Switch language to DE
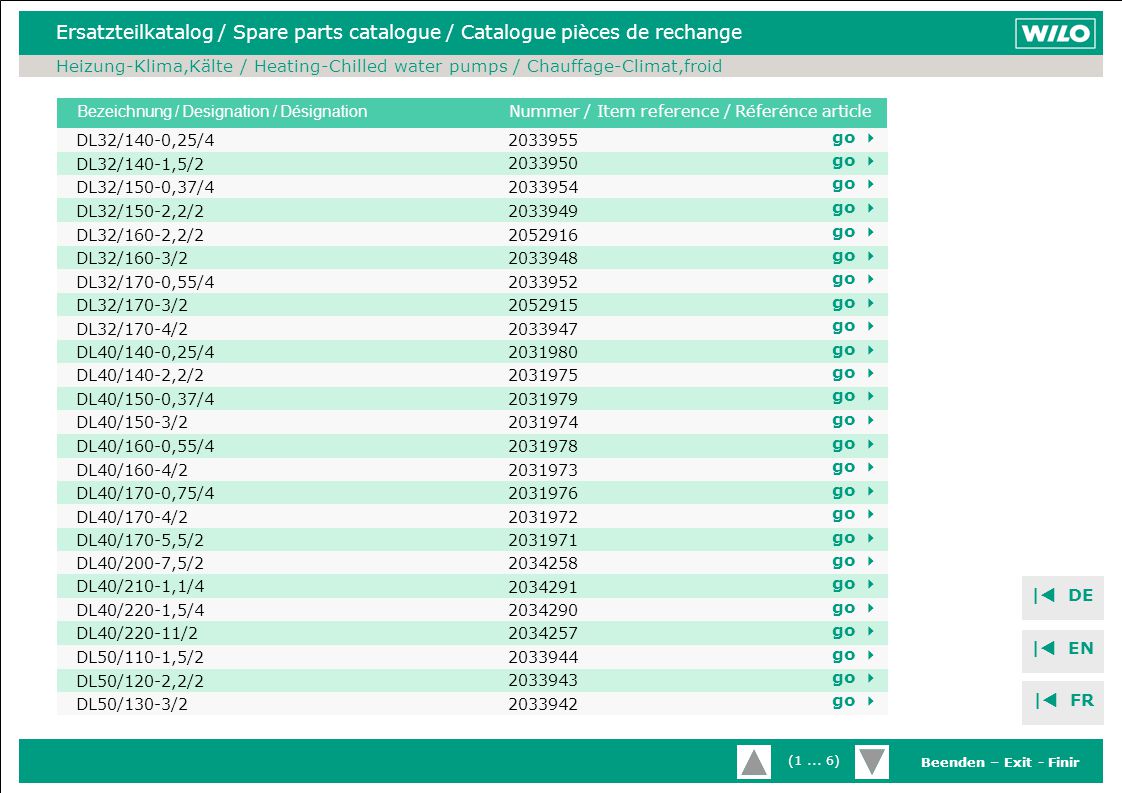The width and height of the screenshot is (1122, 793). click(x=1063, y=596)
